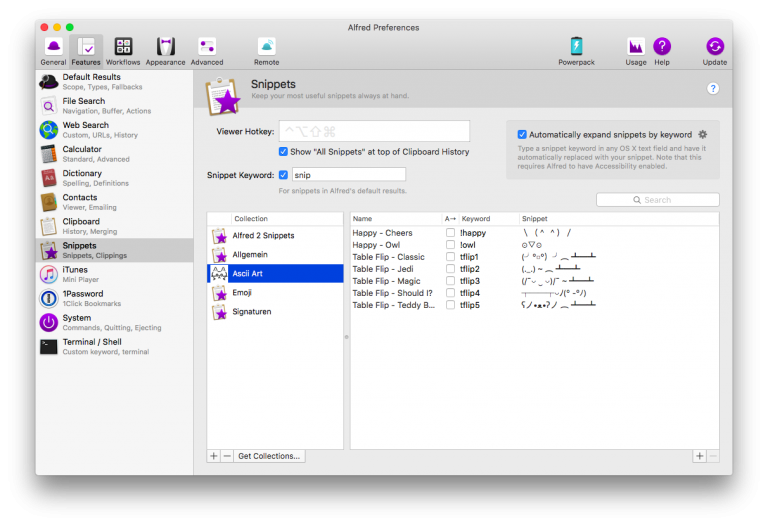Click the round help question mark button
Screen dimensions: 768x526
713,88
